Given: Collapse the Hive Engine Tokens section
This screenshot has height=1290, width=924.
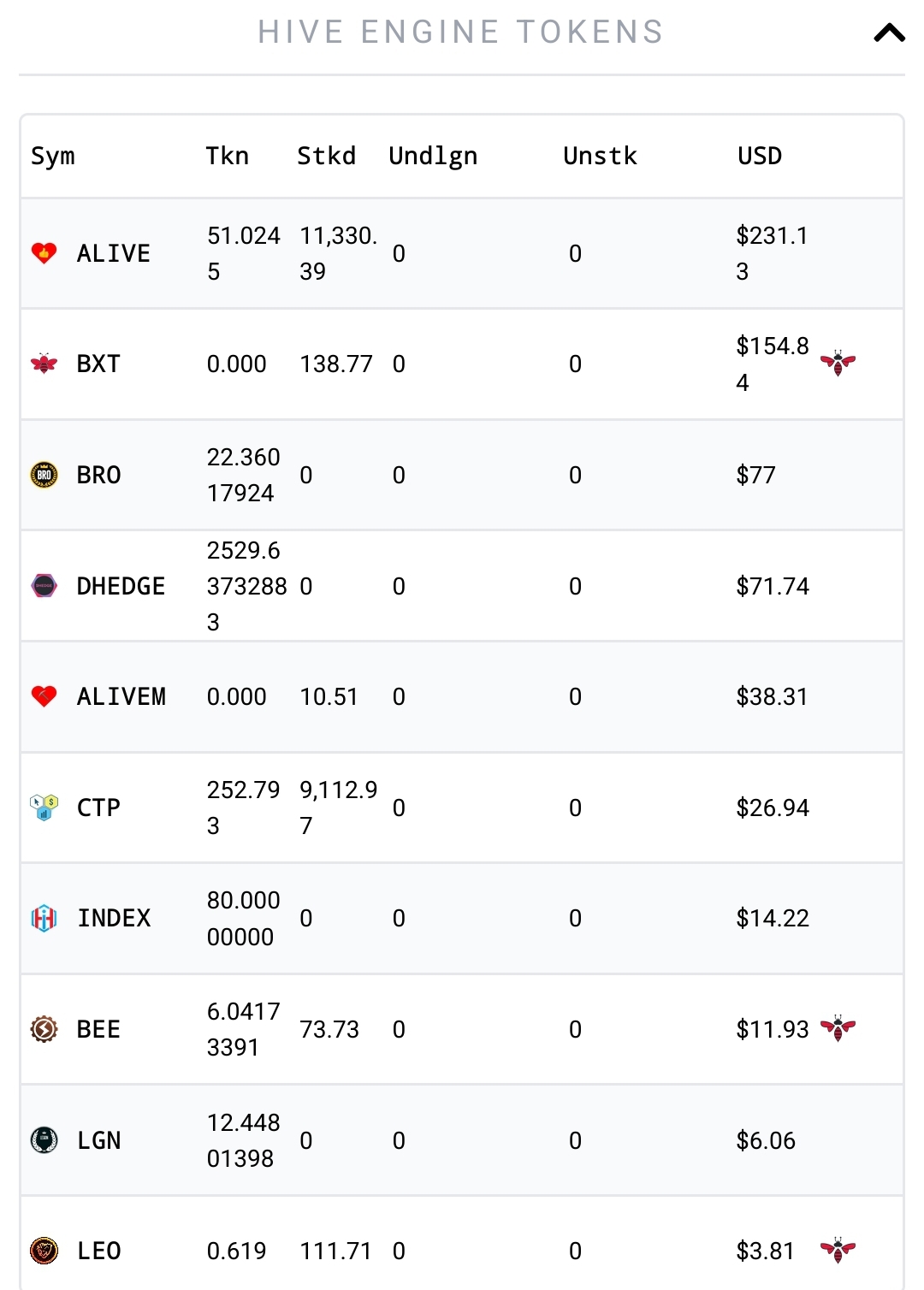Looking at the screenshot, I should (889, 33).
